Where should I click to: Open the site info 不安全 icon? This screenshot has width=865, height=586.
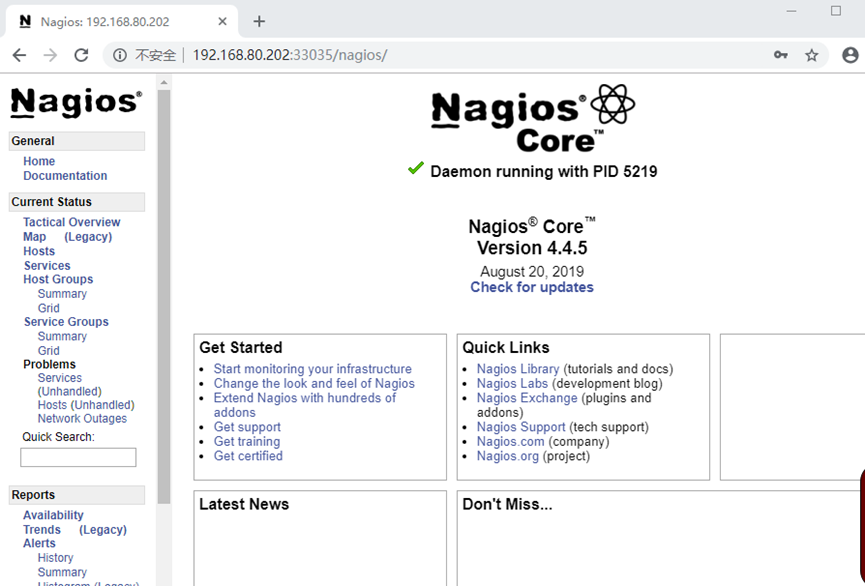[x=120, y=55]
